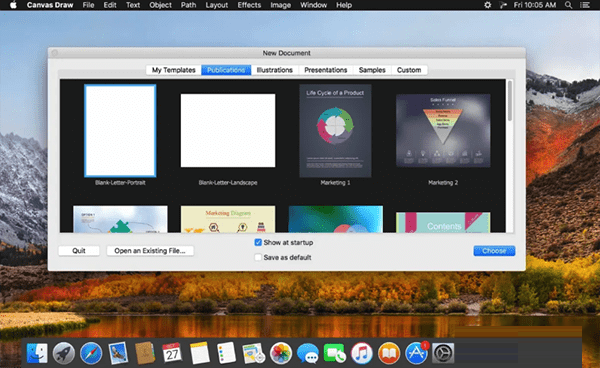Open Launchpad rocket icon in dock

click(x=64, y=353)
